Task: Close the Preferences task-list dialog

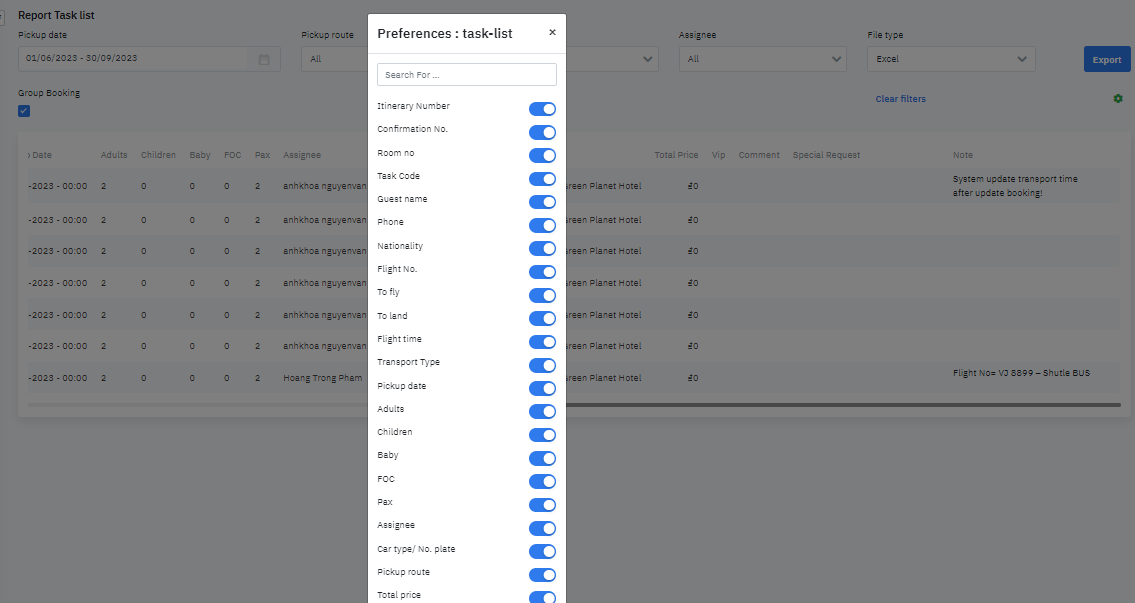Action: [552, 33]
